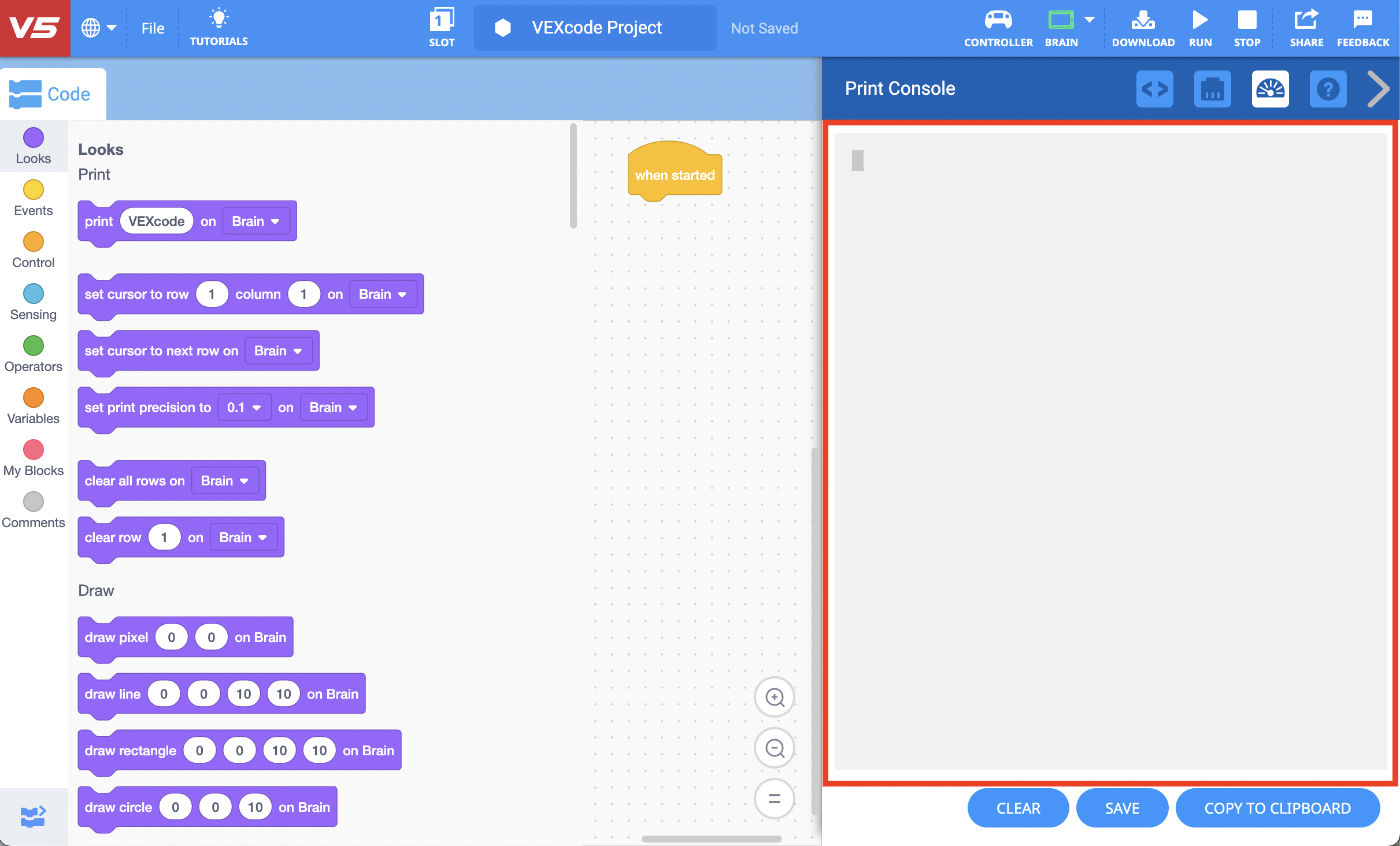1400x846 pixels.
Task: Open the code viewer in Print Console
Action: [x=1154, y=88]
